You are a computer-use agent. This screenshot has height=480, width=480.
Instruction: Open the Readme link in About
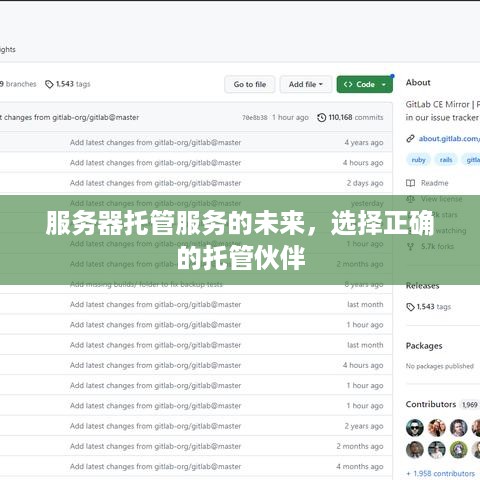point(434,183)
